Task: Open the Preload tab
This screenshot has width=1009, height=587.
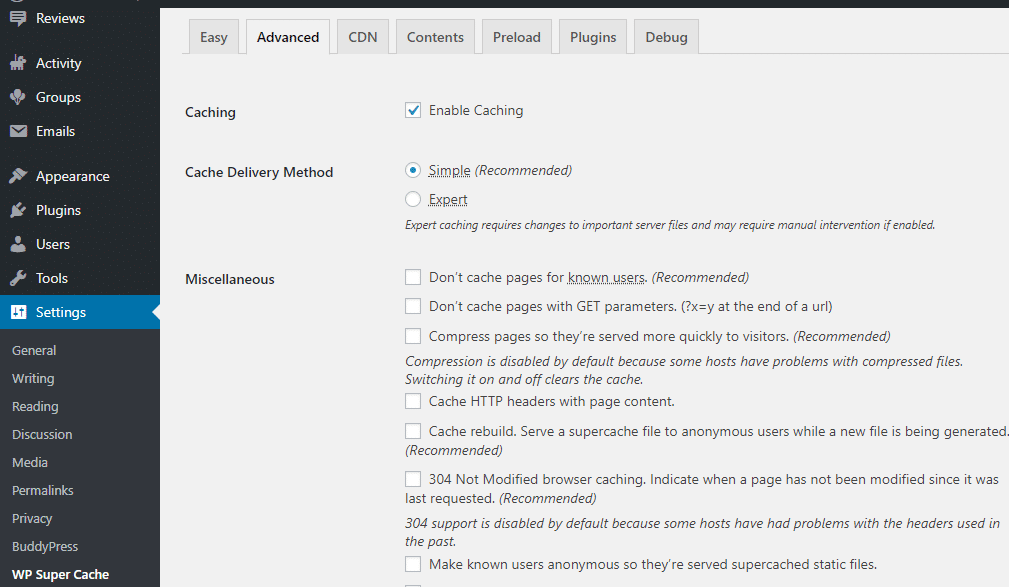Action: (517, 37)
